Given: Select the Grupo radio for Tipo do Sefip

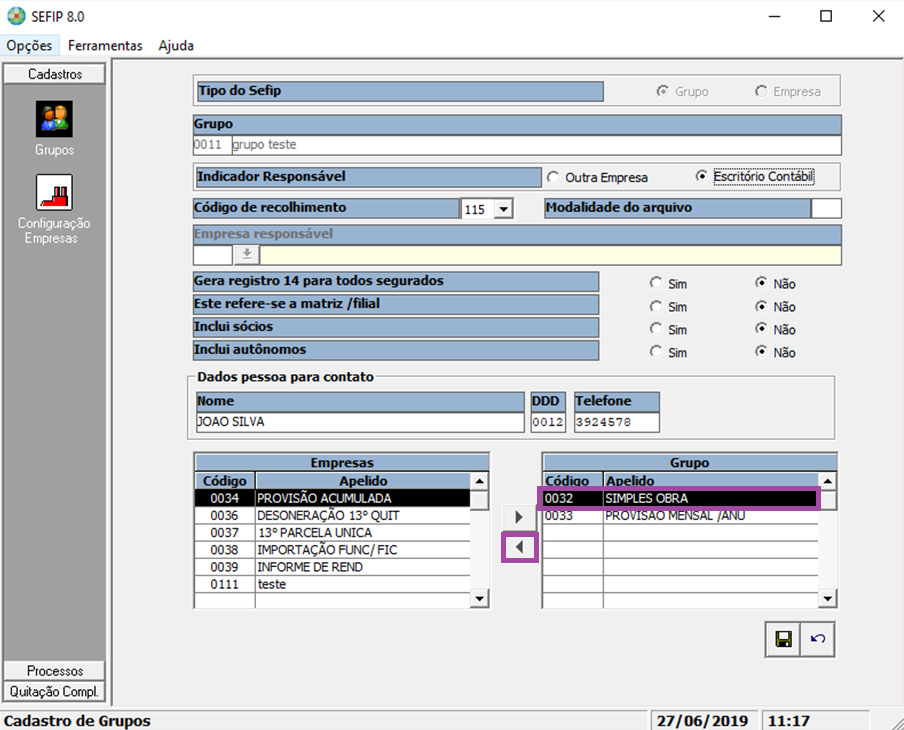Looking at the screenshot, I should coord(662,91).
